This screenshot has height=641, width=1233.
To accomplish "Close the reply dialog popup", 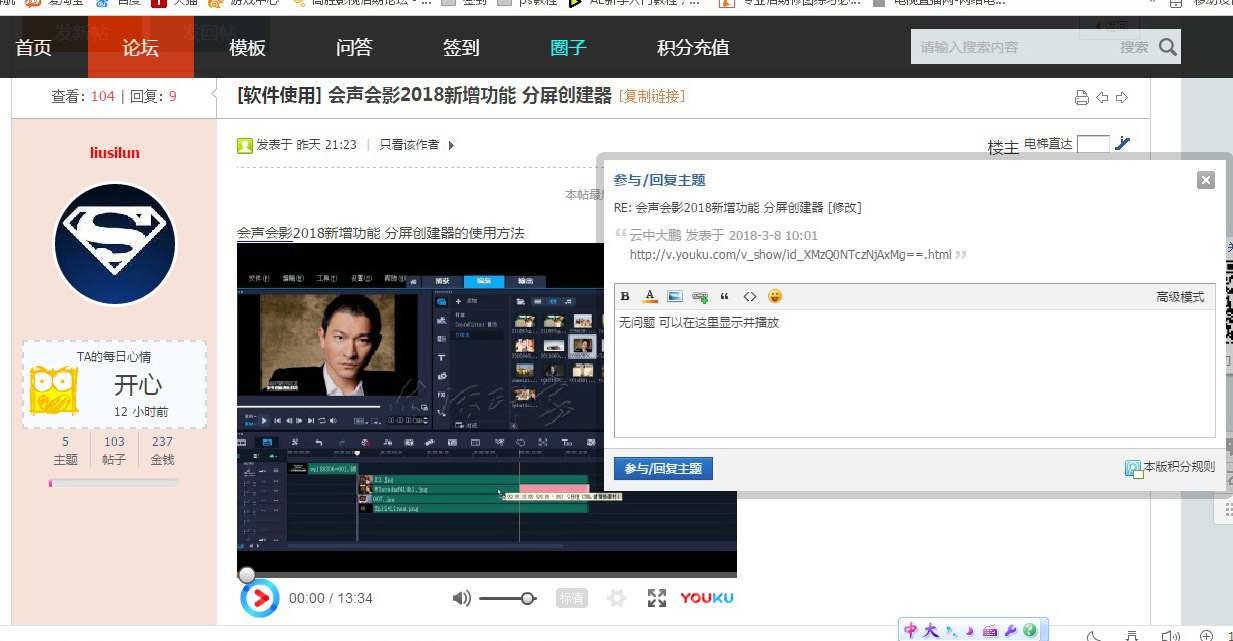I will point(1206,180).
